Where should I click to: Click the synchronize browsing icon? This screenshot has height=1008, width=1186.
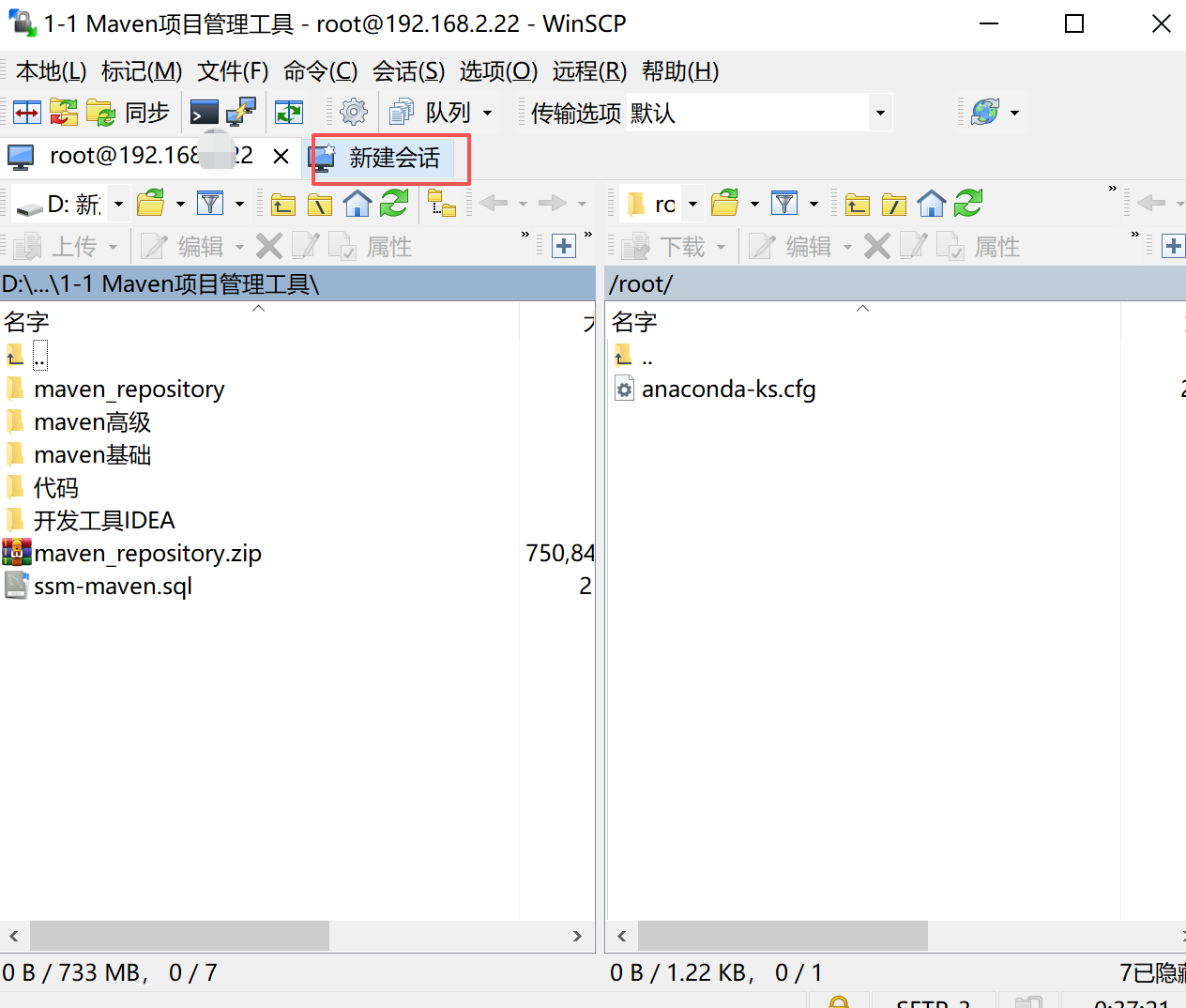coord(289,113)
